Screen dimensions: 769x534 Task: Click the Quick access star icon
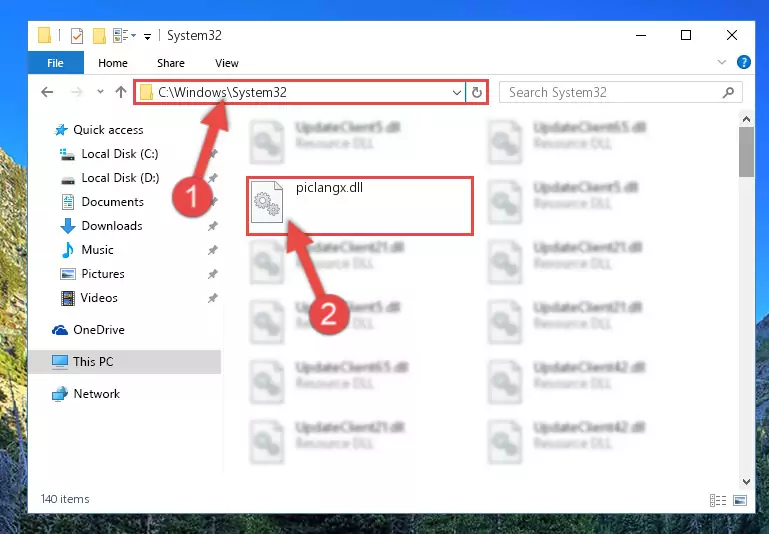pyautogui.click(x=61, y=130)
